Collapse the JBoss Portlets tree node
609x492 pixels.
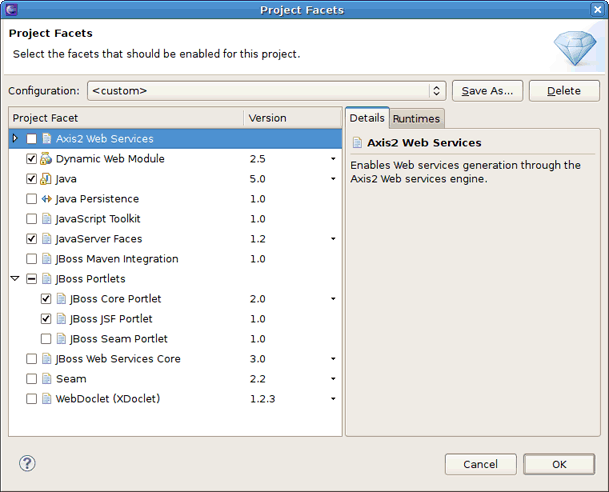(x=15, y=278)
